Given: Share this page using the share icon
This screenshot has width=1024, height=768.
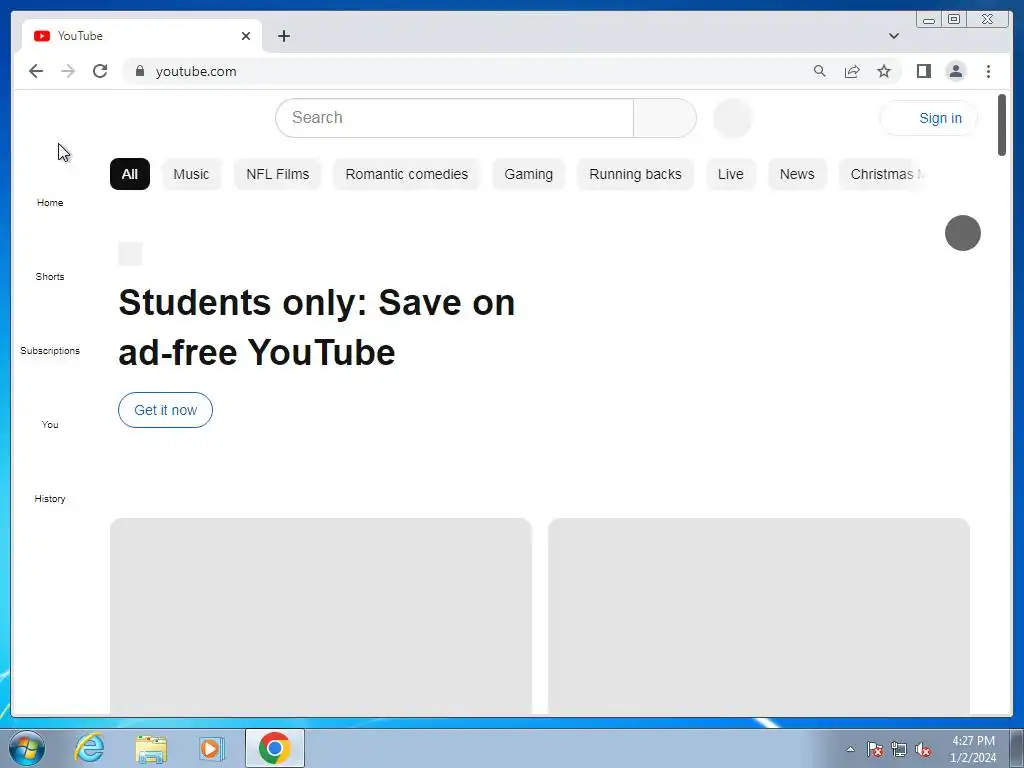Looking at the screenshot, I should pos(852,71).
